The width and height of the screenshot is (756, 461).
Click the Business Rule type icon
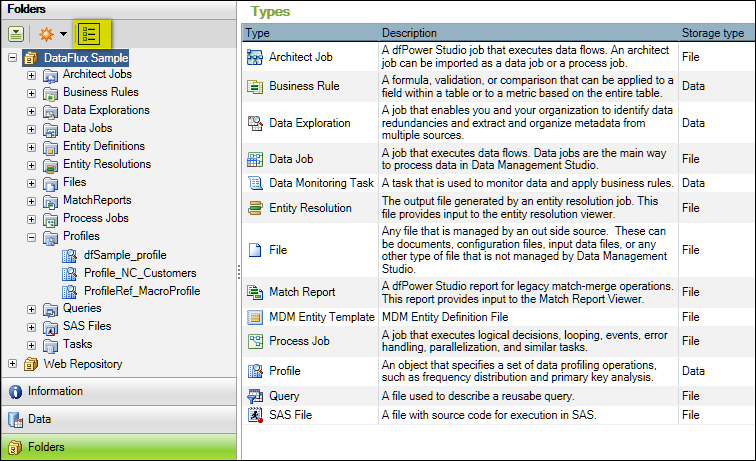coord(254,86)
